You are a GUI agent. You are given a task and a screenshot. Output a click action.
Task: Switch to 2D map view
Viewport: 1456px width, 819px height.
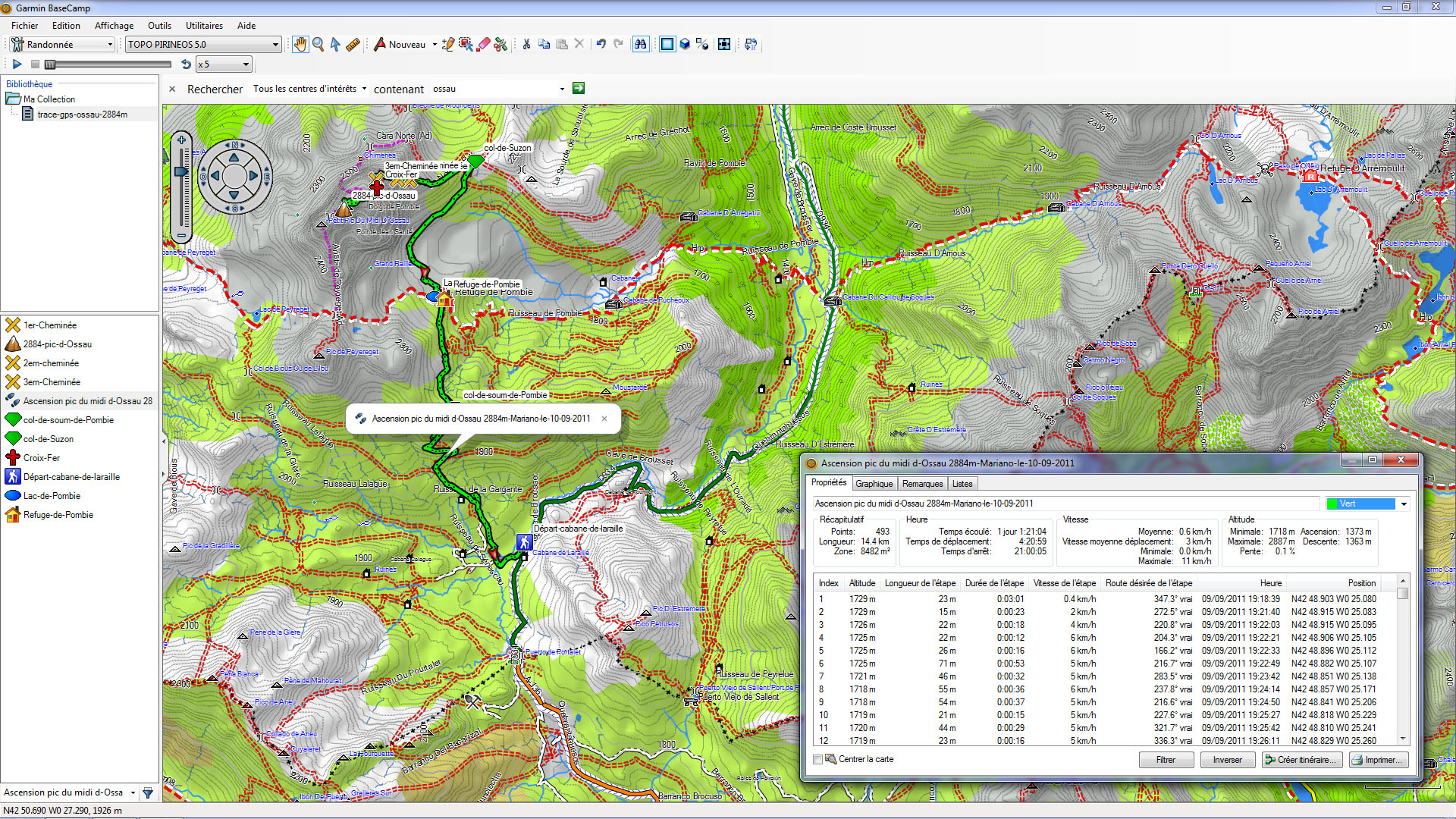pyautogui.click(x=667, y=44)
